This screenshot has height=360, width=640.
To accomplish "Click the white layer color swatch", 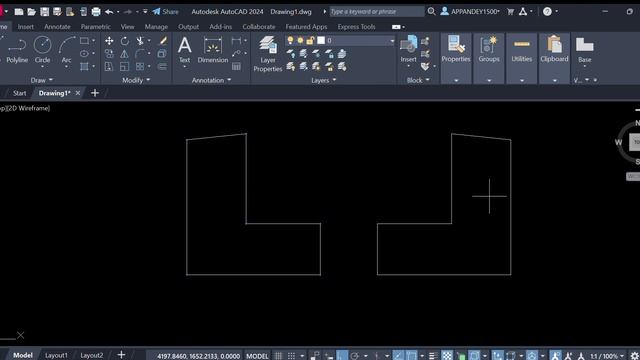I will click(x=321, y=40).
